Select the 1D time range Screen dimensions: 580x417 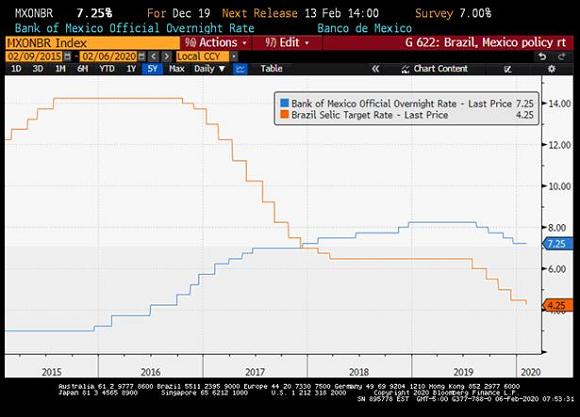(x=16, y=69)
